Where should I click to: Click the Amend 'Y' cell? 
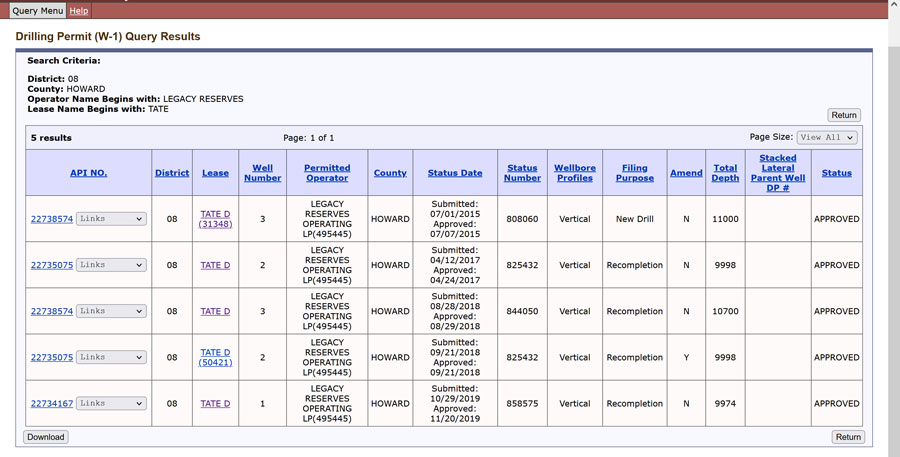tap(686, 357)
